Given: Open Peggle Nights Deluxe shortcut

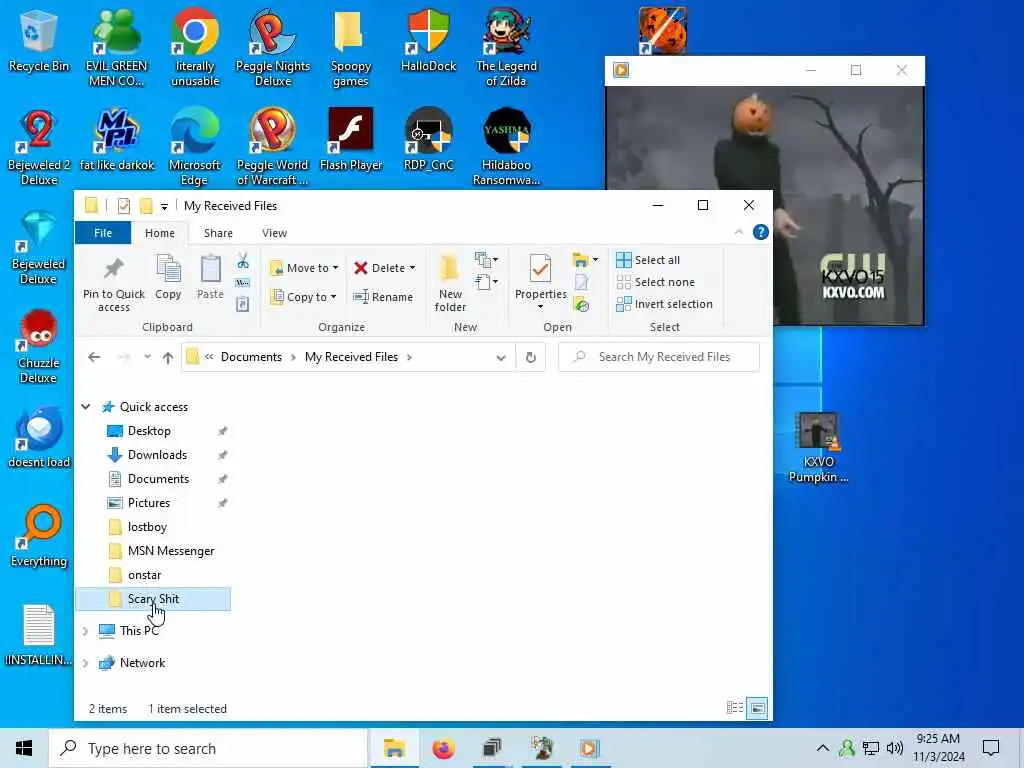Looking at the screenshot, I should point(272,46).
